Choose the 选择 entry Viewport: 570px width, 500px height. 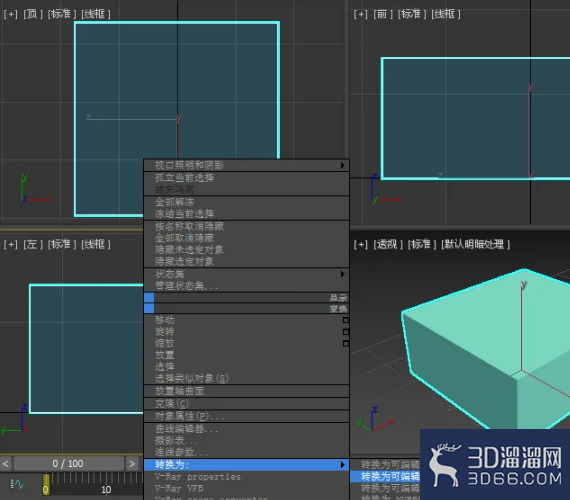246,367
